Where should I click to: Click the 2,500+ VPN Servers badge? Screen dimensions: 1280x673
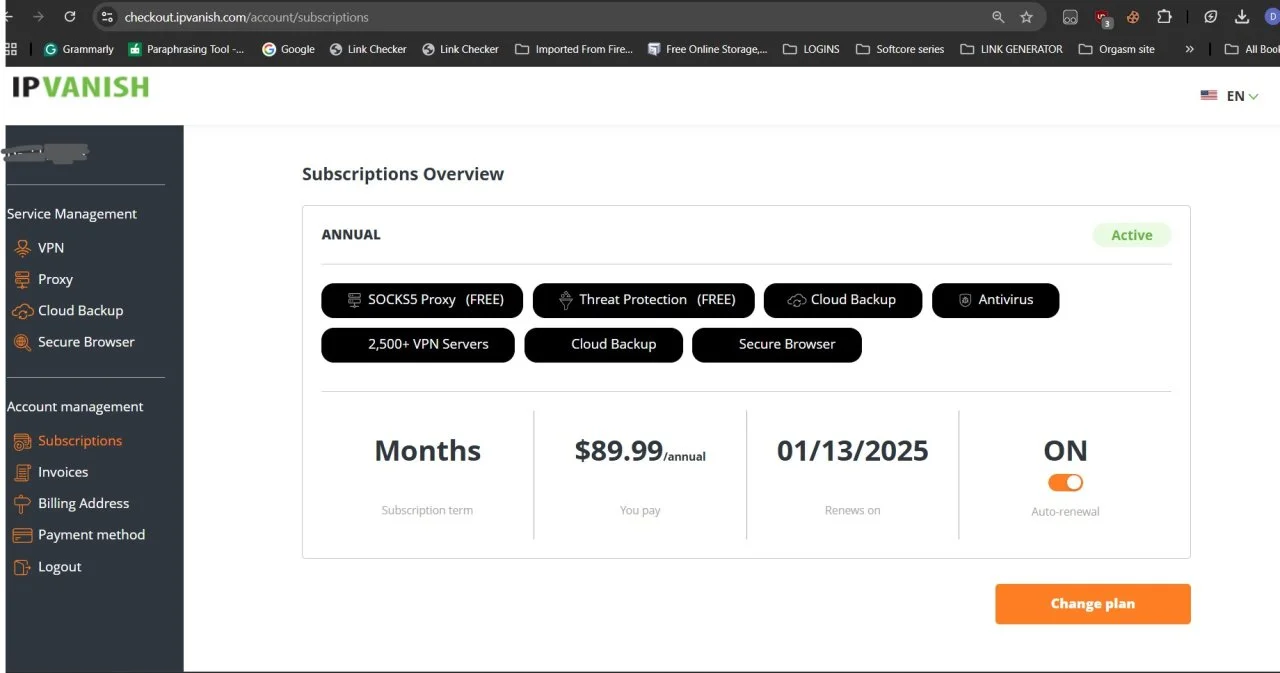[x=418, y=345]
